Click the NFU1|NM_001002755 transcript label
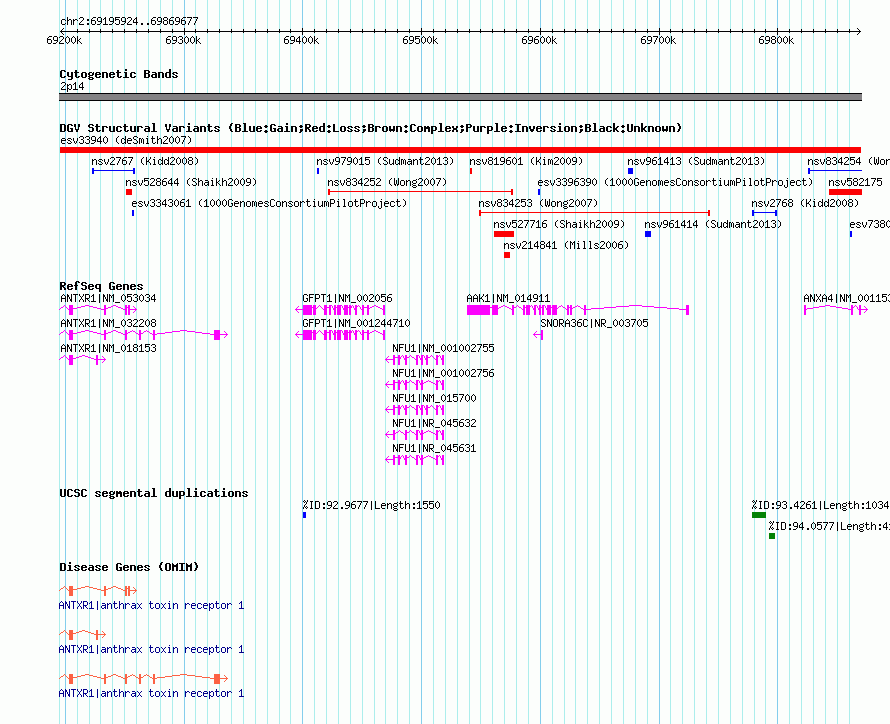The image size is (890, 724). (443, 348)
